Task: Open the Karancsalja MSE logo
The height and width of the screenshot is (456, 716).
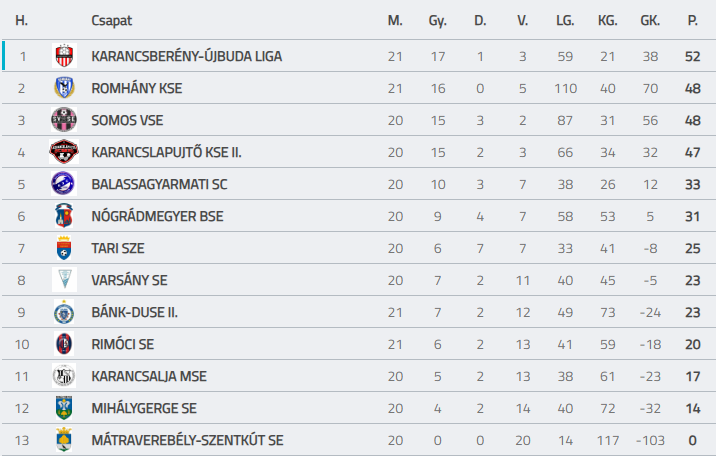Action: tap(64, 376)
